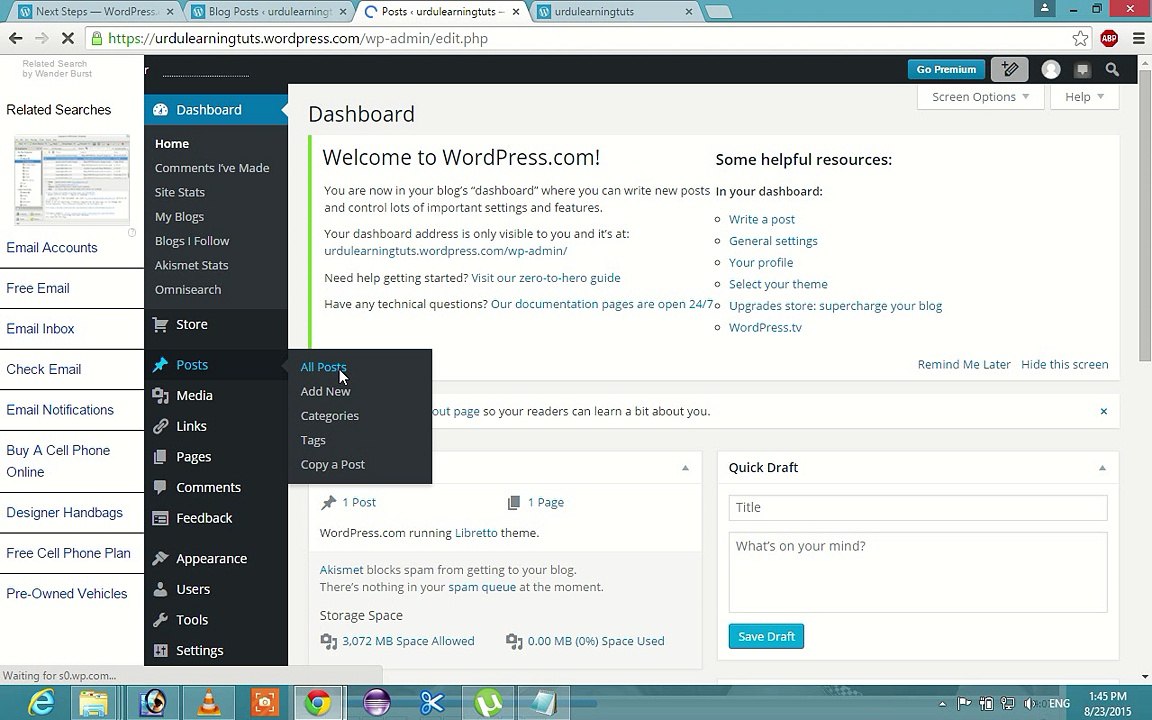The width and height of the screenshot is (1152, 720).
Task: Switch to the plain urdulearningtuts browser tab
Action: click(615, 11)
